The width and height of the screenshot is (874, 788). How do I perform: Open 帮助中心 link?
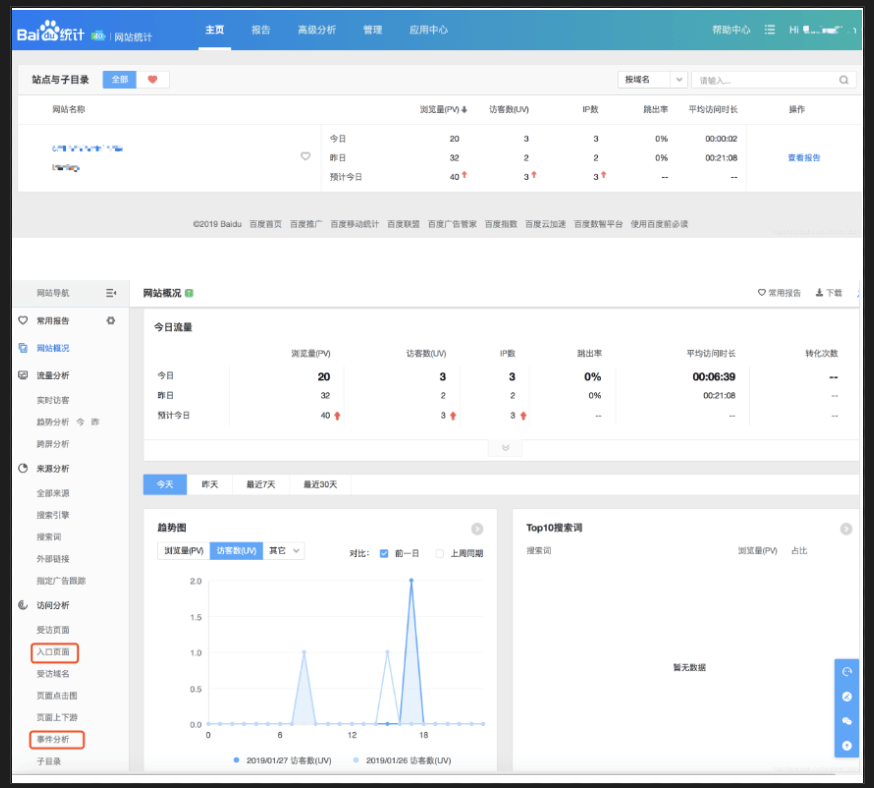pos(731,30)
